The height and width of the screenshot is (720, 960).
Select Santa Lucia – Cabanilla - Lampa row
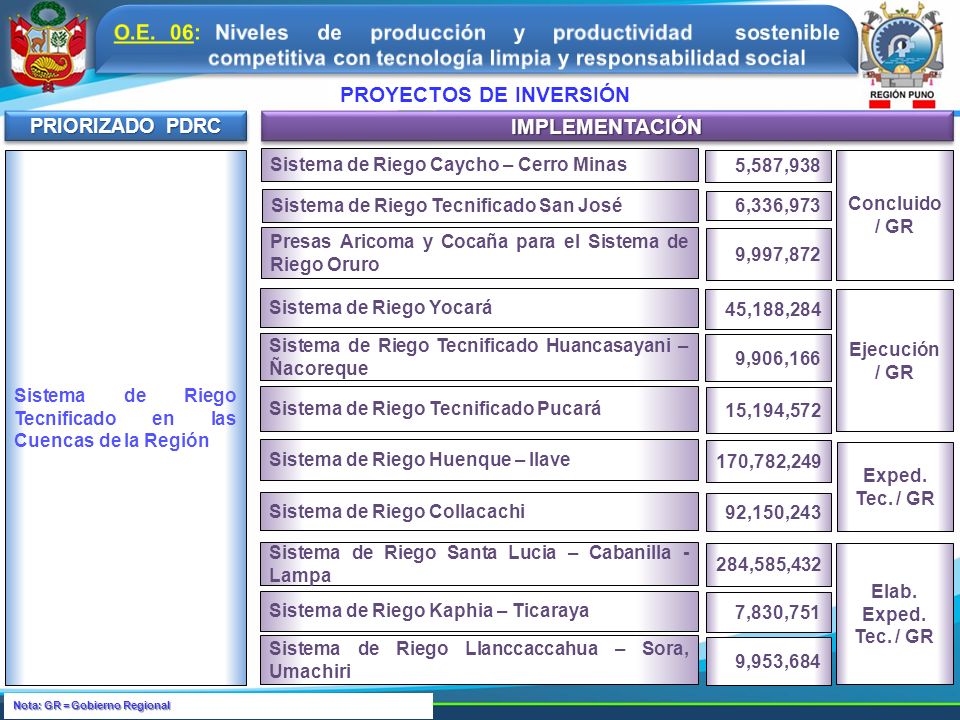click(479, 564)
